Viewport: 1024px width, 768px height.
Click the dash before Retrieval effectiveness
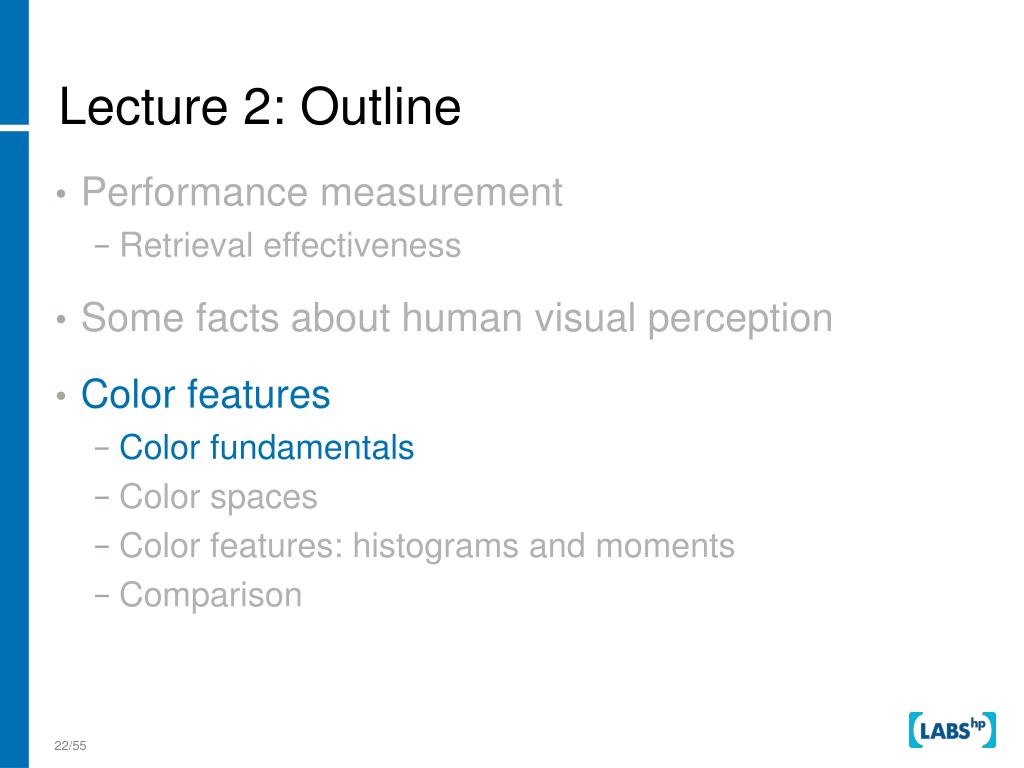[x=102, y=247]
